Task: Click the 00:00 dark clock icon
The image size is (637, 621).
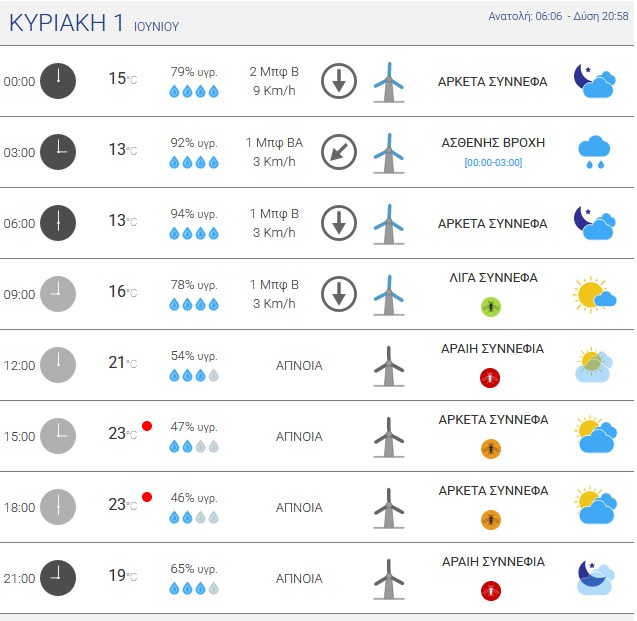Action: pyautogui.click(x=58, y=81)
